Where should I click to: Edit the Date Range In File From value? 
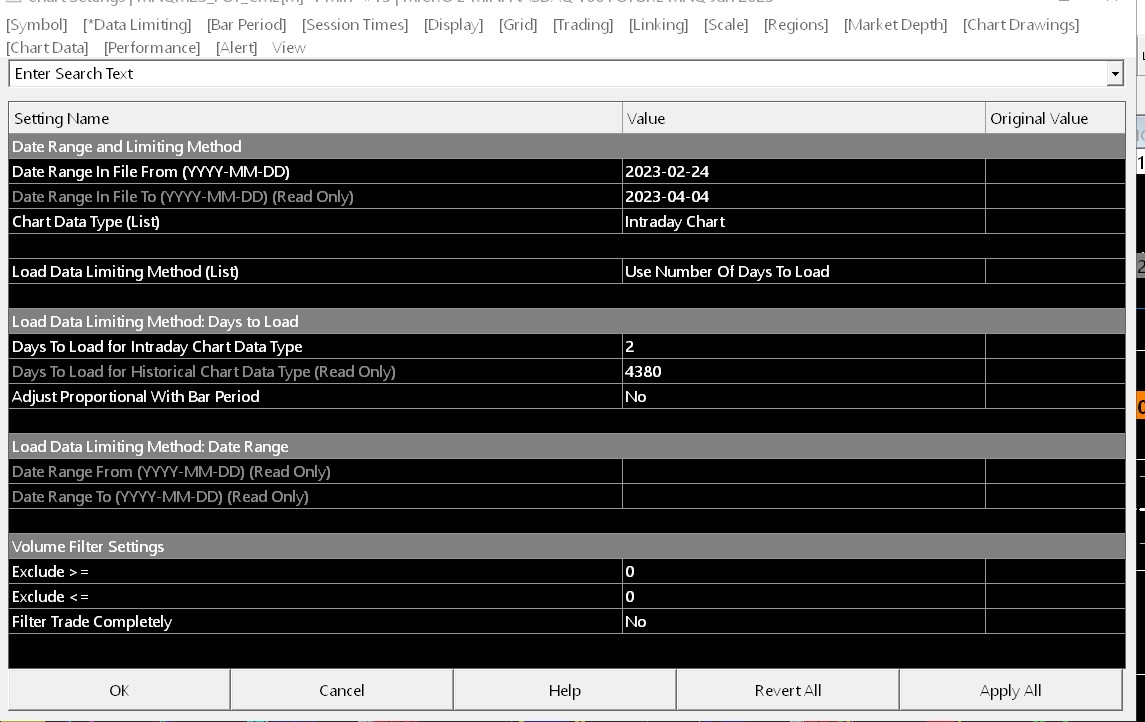pyautogui.click(x=803, y=172)
